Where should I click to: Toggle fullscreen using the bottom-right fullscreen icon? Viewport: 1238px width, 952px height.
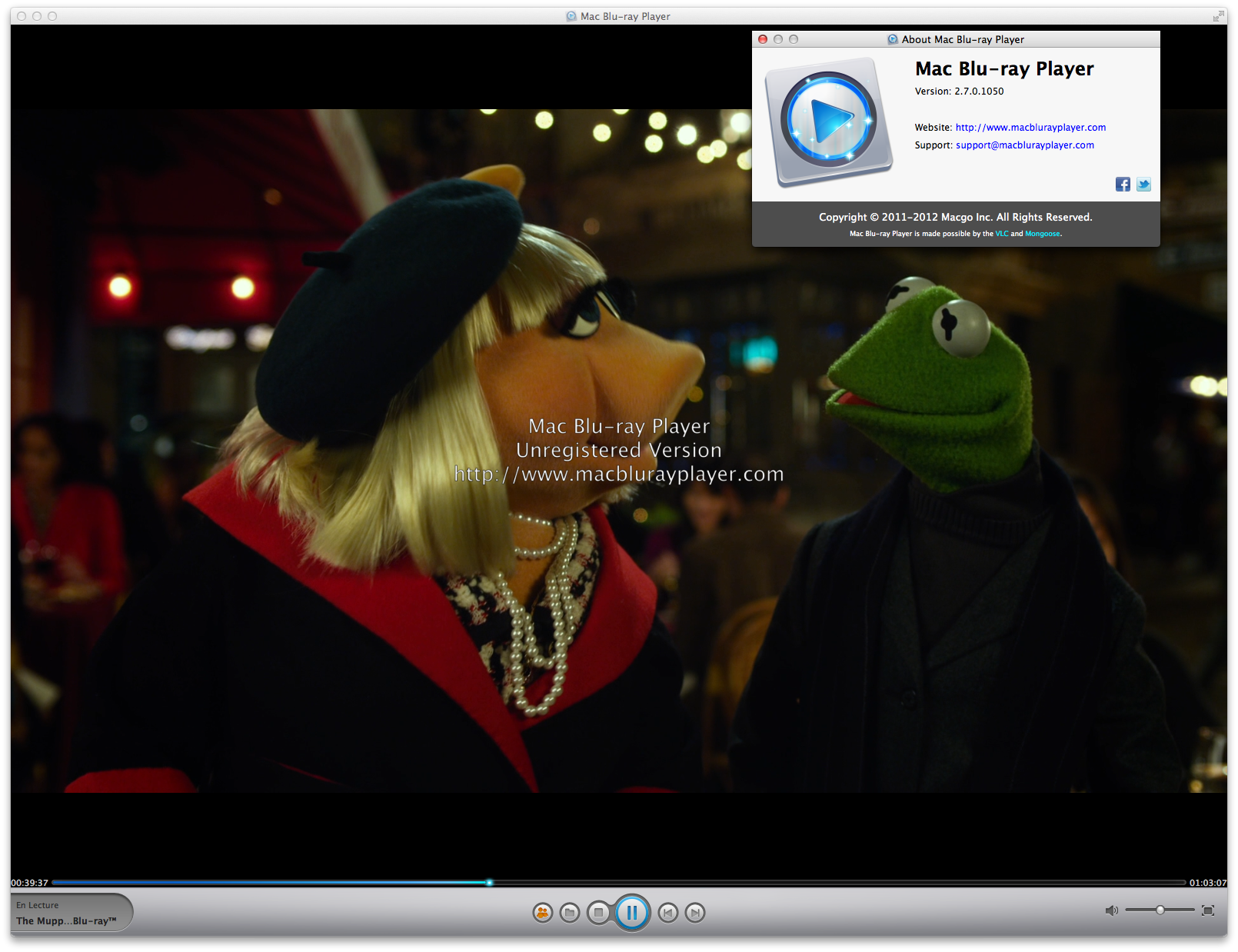point(1208,910)
